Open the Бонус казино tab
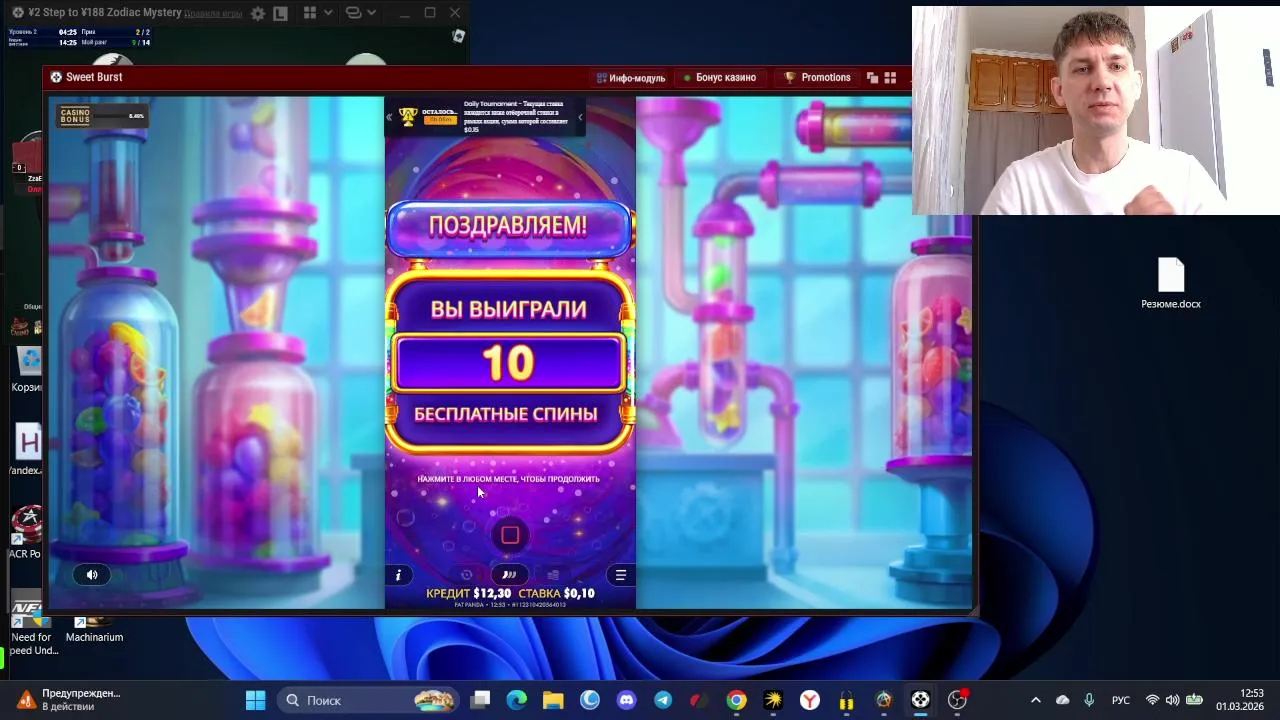1280x720 pixels. [719, 78]
